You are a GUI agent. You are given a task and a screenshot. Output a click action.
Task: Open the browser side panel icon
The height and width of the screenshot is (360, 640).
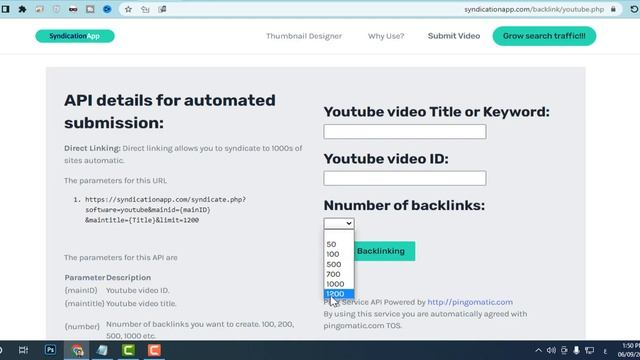[x=5, y=9]
